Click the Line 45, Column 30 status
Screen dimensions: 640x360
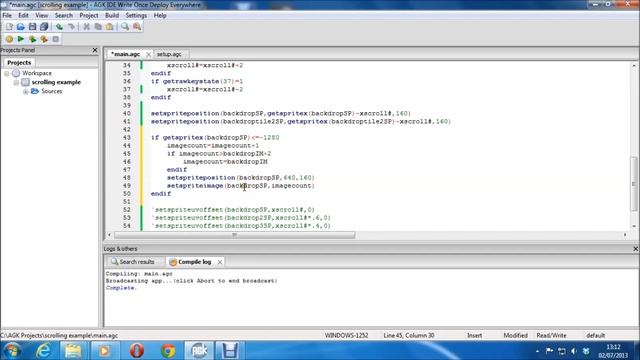[x=409, y=336]
